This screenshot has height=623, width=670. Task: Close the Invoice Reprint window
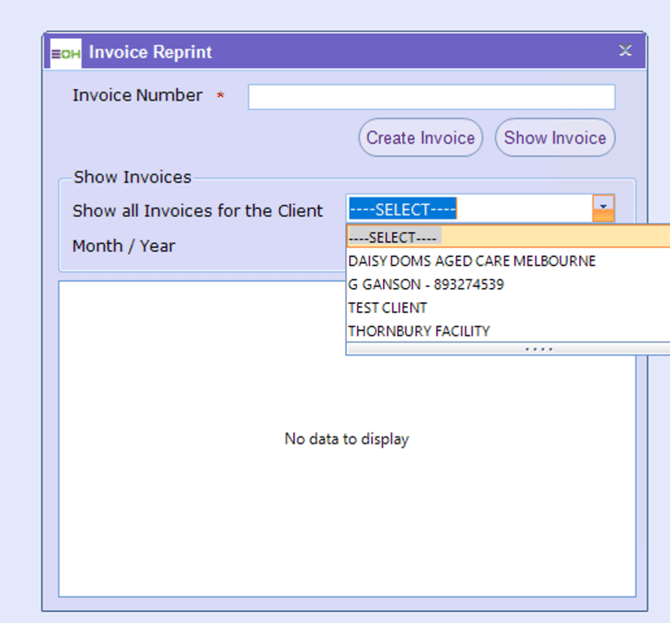[x=625, y=51]
